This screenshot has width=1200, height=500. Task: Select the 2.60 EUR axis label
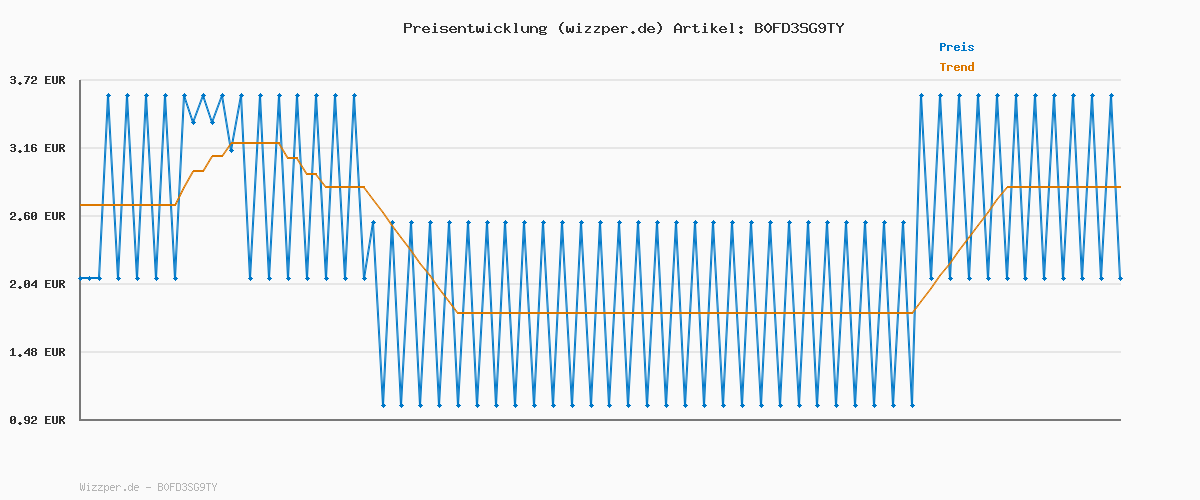37,216
